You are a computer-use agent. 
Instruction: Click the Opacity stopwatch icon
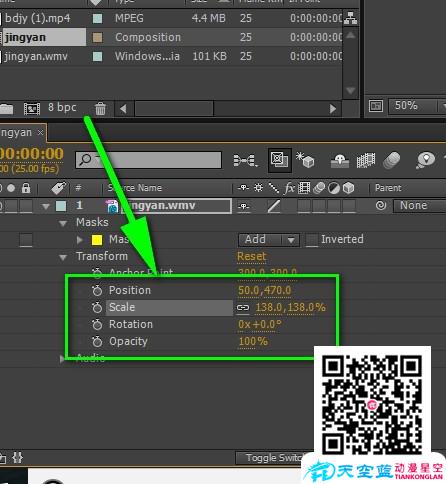tap(97, 341)
